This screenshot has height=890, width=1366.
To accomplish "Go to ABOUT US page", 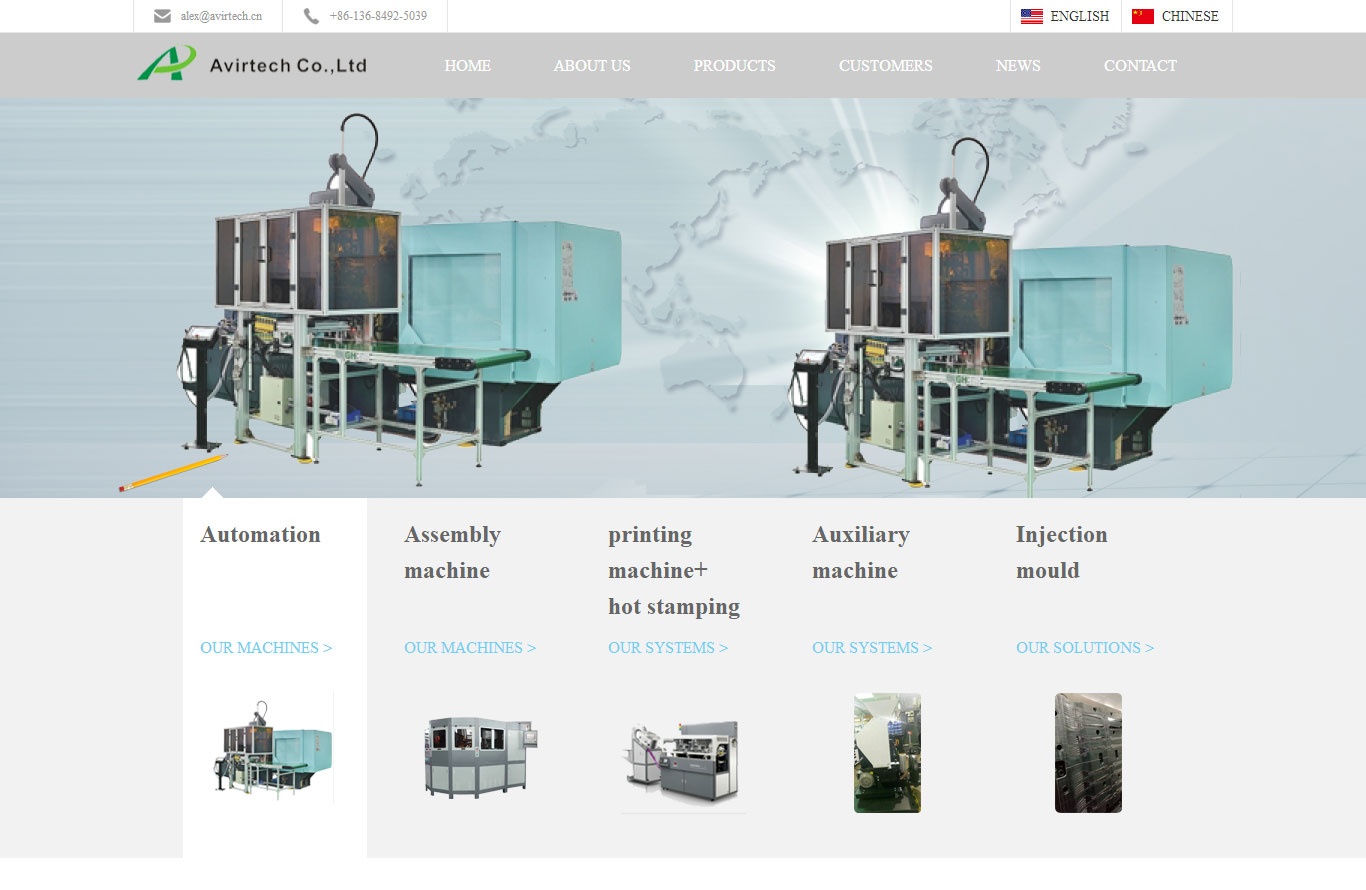I will tap(592, 66).
